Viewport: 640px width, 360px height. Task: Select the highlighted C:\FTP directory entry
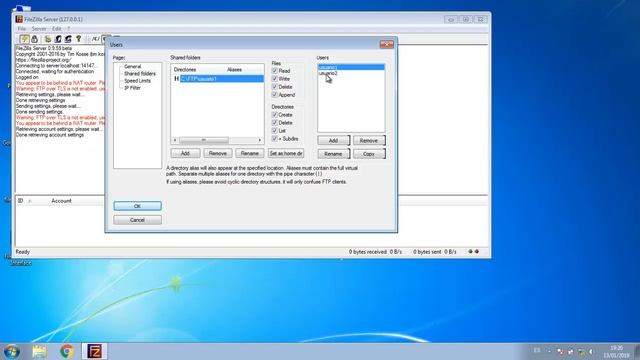coord(222,78)
